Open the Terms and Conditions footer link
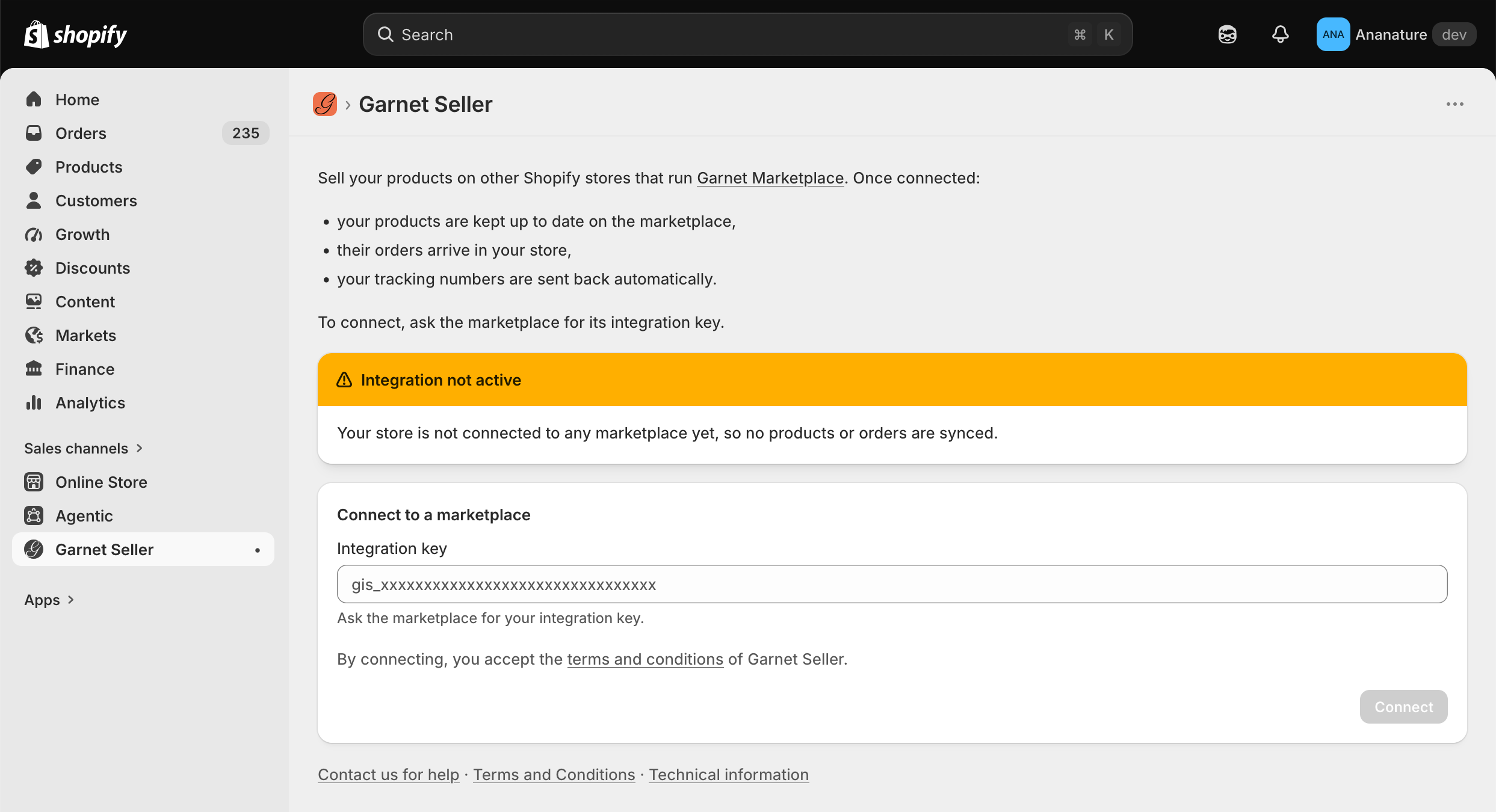The width and height of the screenshot is (1496, 812). tap(554, 775)
